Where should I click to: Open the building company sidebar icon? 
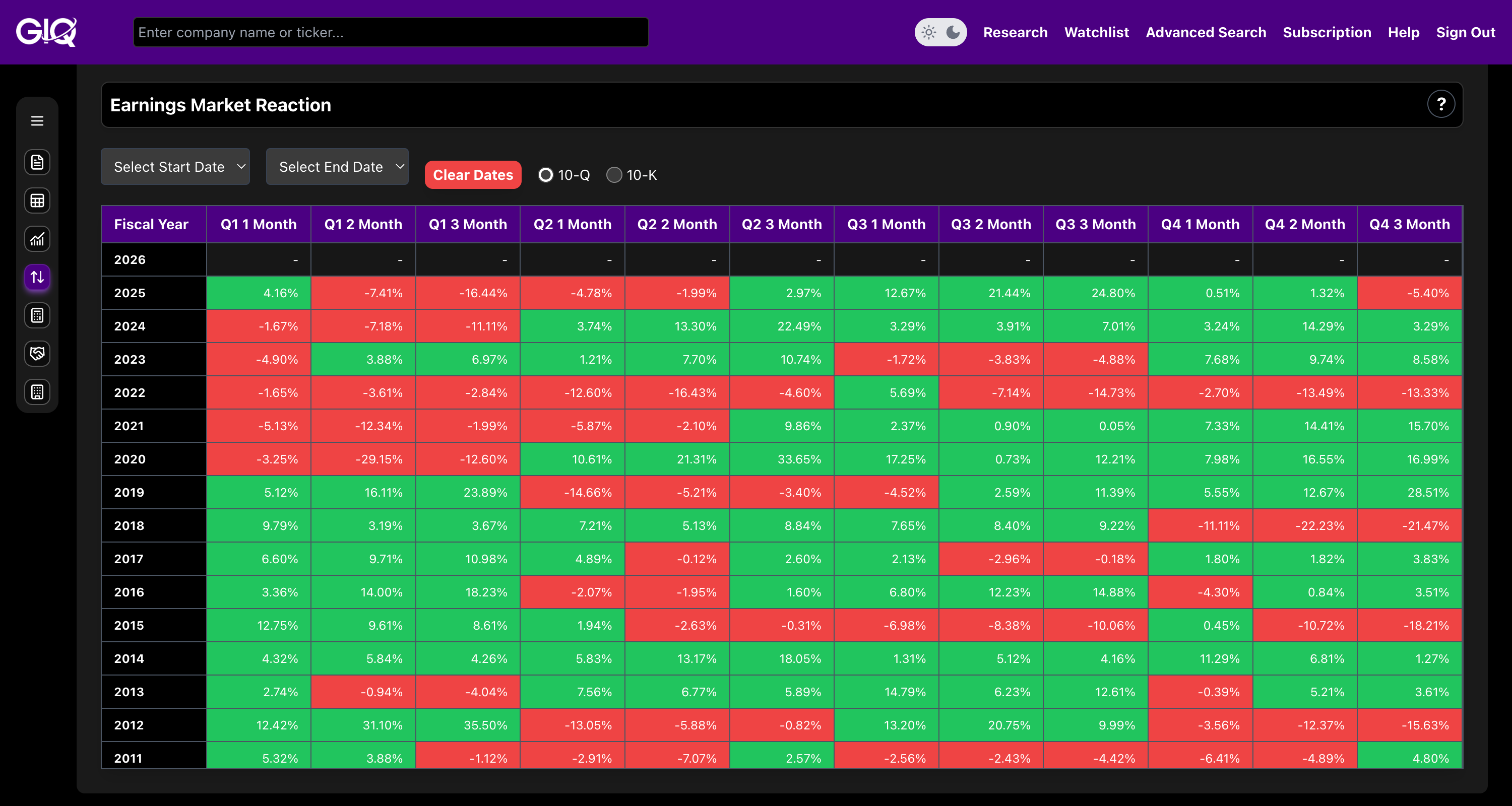point(37,392)
